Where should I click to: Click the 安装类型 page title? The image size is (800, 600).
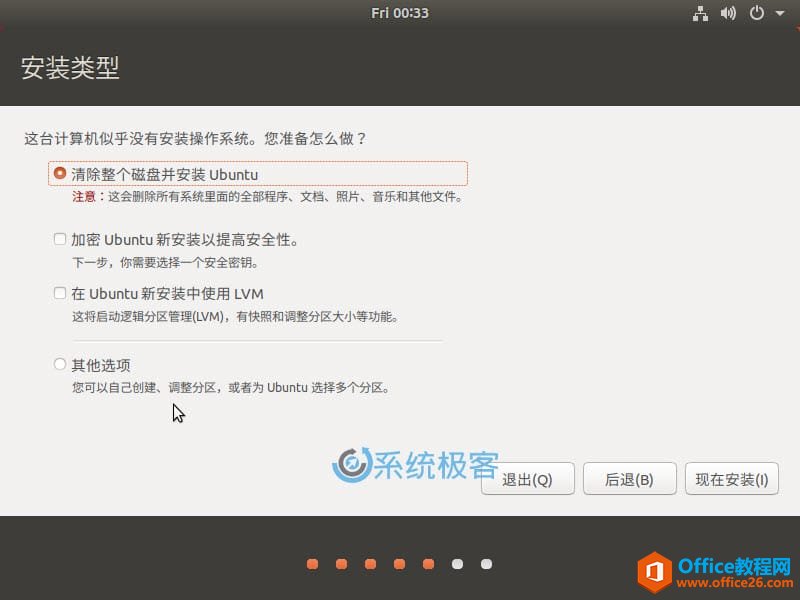[70, 68]
